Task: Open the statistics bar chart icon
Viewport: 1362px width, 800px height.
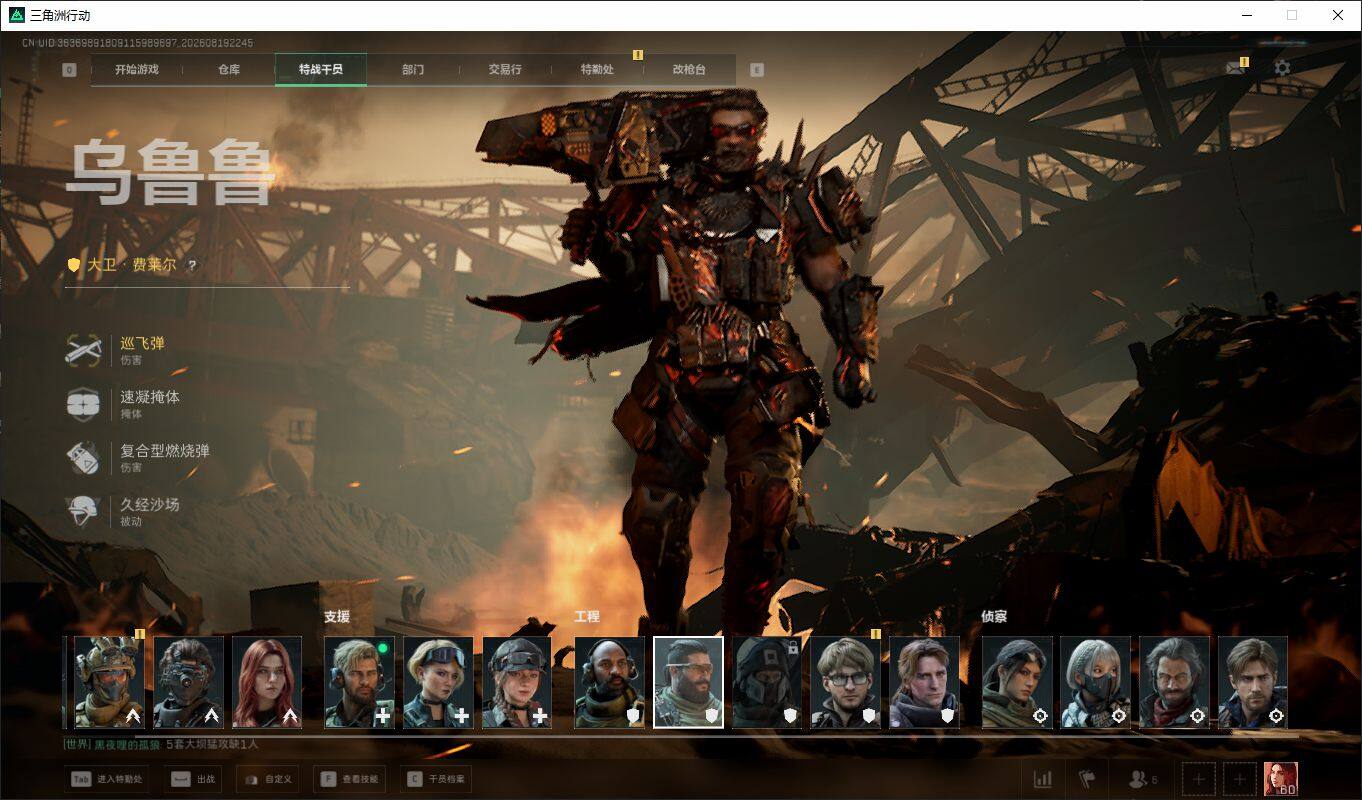Action: 1043,779
